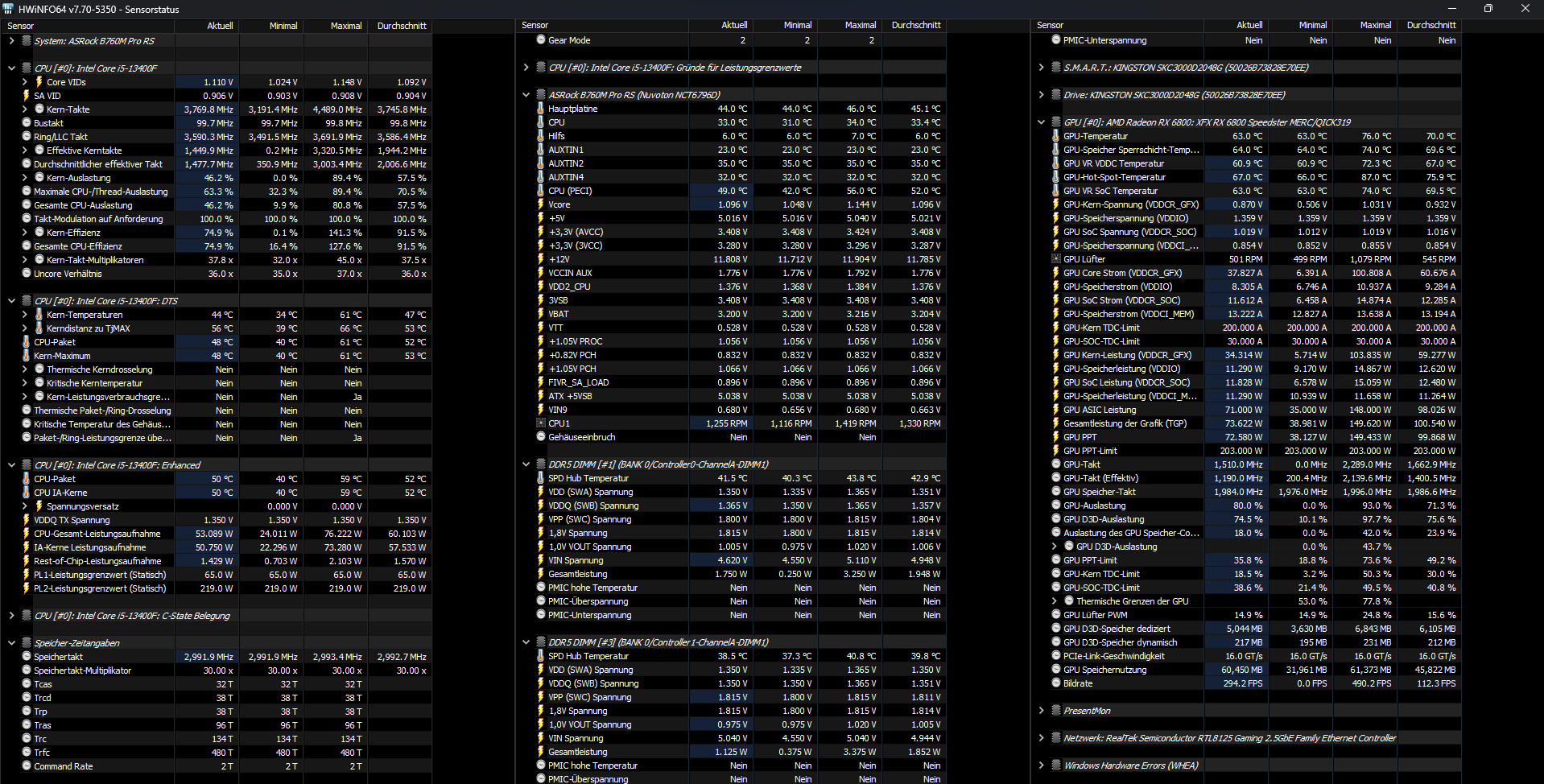Click the bolt icon beside VBAT

(x=541, y=314)
